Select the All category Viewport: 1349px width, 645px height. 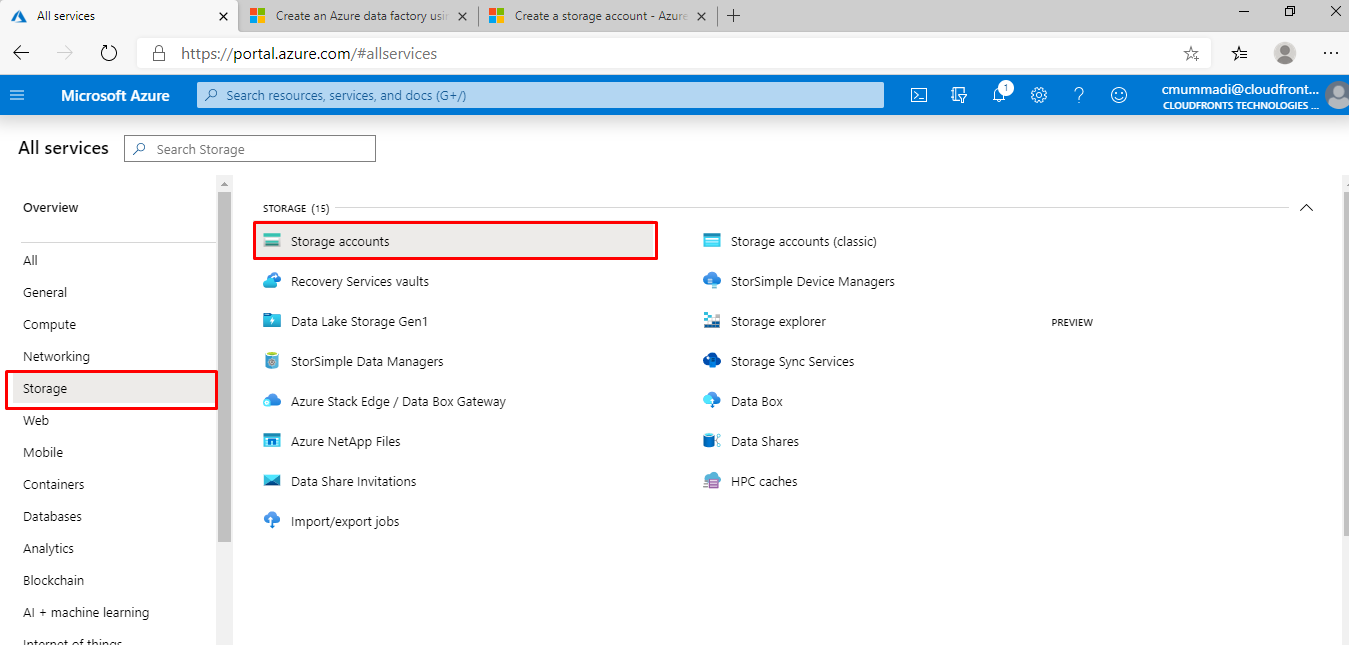30,261
